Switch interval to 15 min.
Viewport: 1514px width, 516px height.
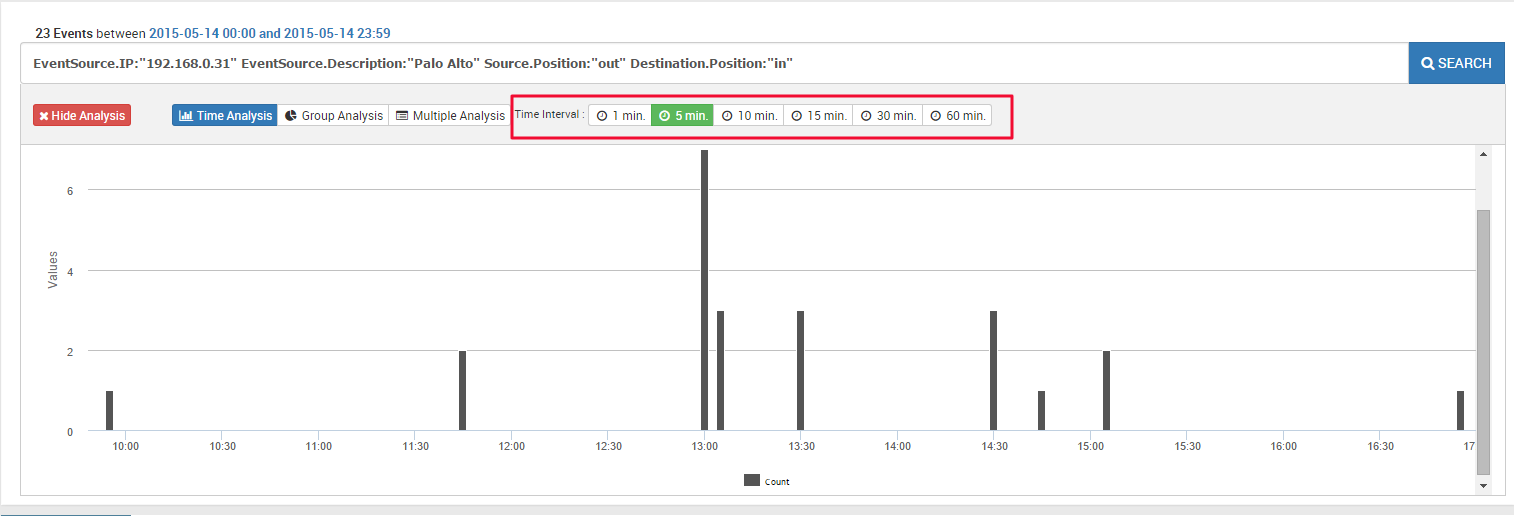[818, 116]
